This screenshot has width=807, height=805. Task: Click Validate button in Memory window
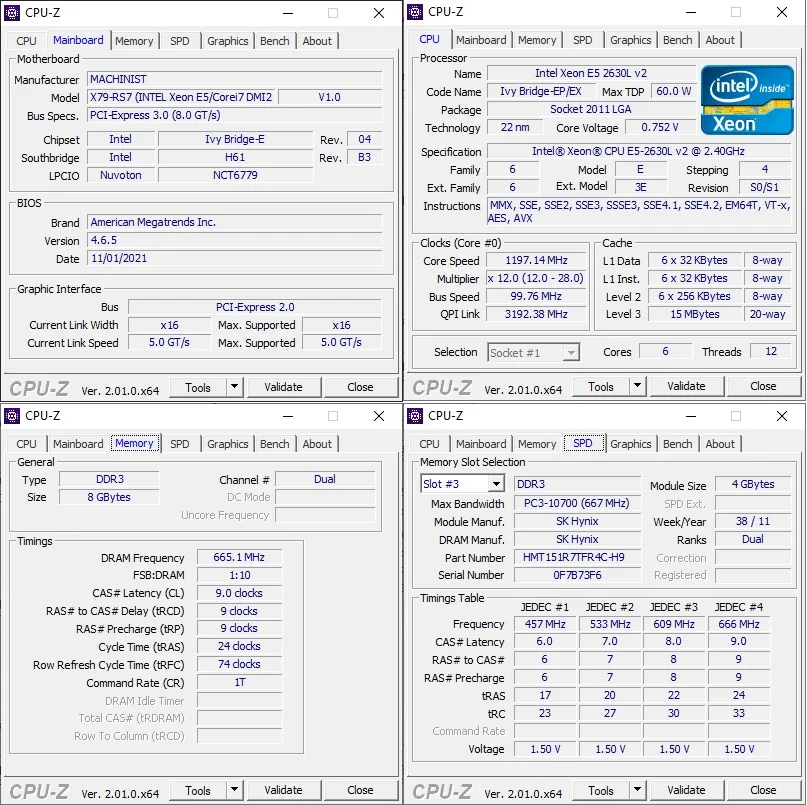(284, 790)
